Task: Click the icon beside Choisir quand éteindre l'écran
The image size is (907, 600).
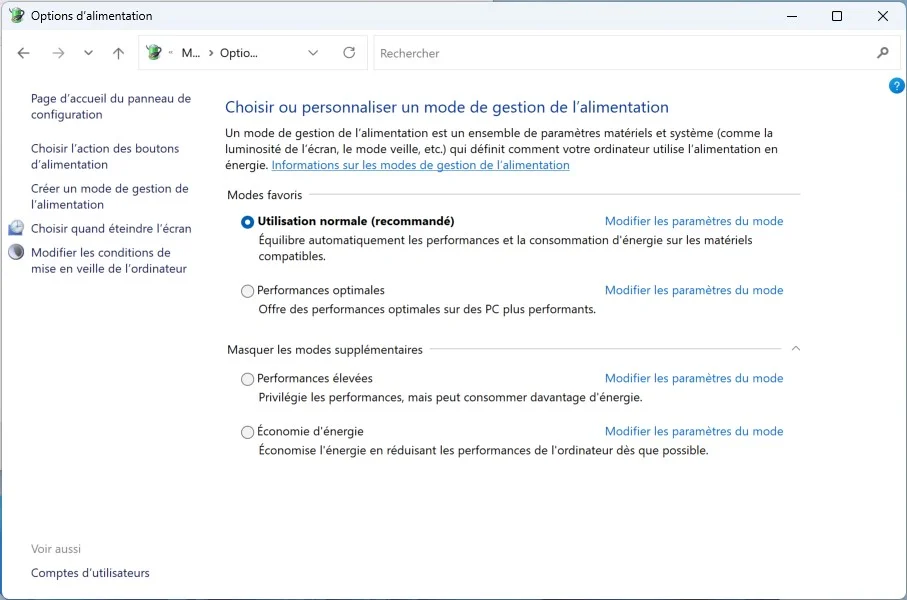Action: click(x=16, y=228)
